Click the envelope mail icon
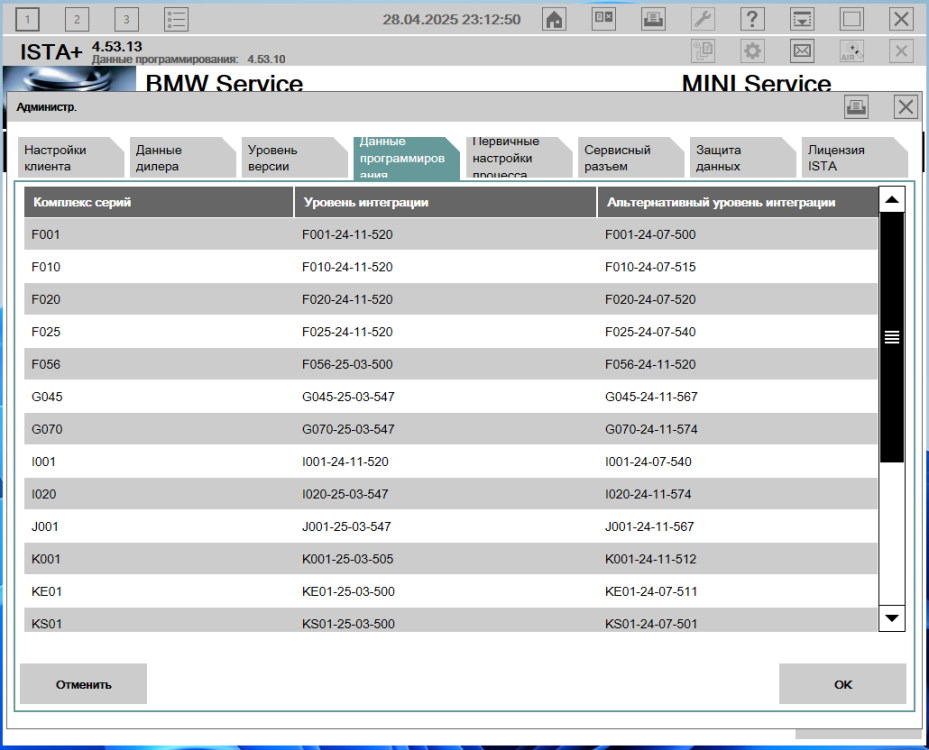The image size is (929, 750). point(802,51)
